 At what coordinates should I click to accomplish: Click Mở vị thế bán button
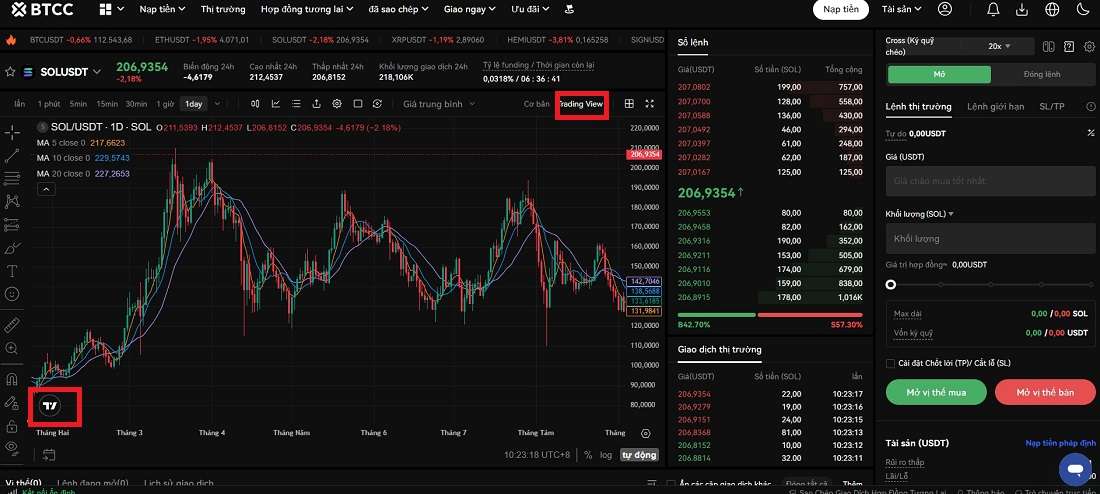pos(1045,392)
